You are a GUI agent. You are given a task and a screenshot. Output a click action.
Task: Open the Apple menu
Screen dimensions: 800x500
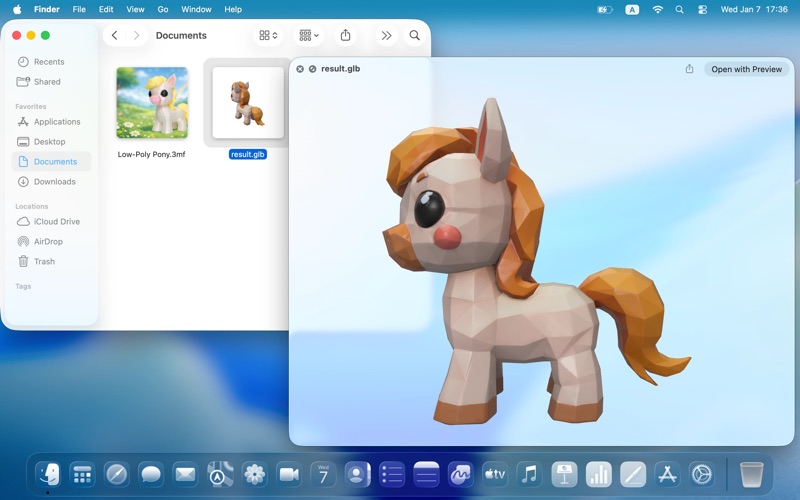17,9
